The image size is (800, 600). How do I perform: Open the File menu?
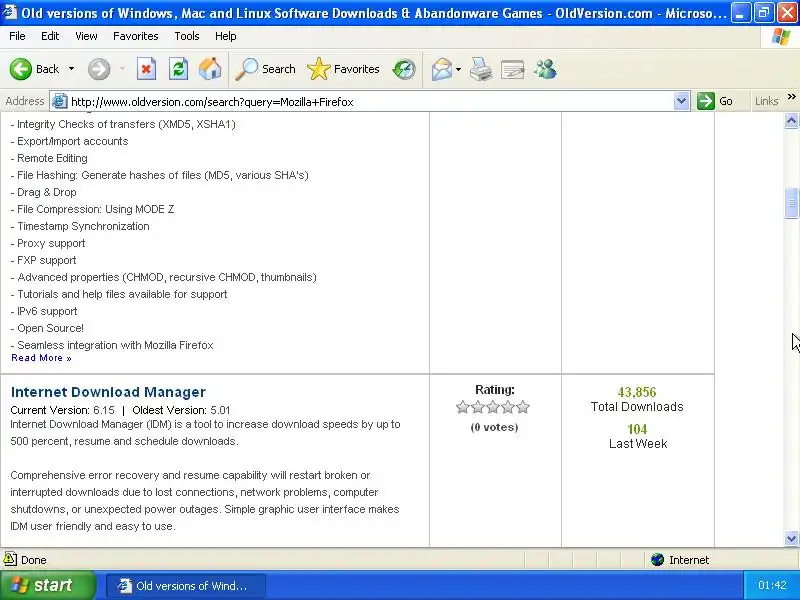[x=17, y=36]
